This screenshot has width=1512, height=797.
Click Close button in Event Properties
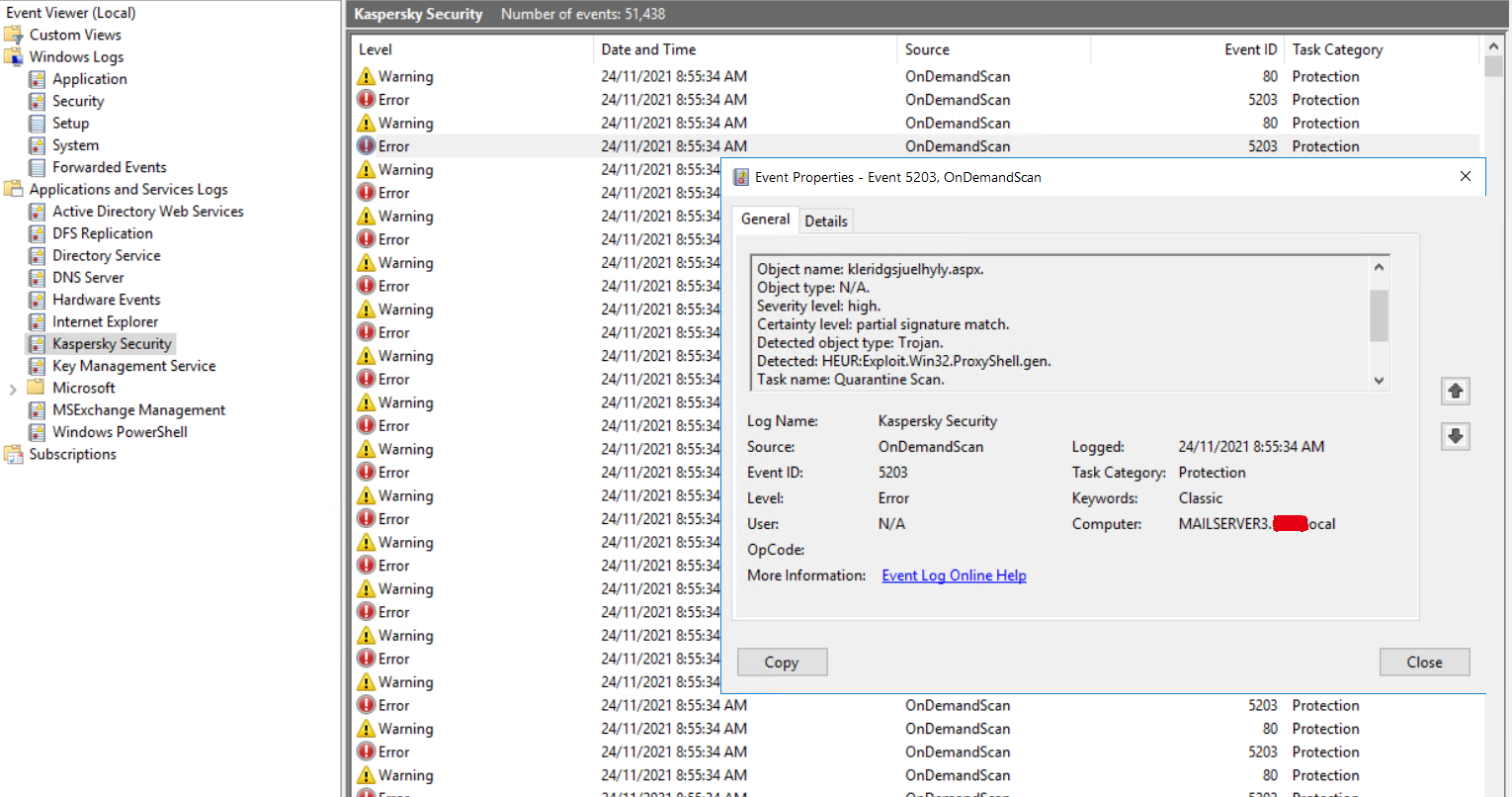[1424, 663]
